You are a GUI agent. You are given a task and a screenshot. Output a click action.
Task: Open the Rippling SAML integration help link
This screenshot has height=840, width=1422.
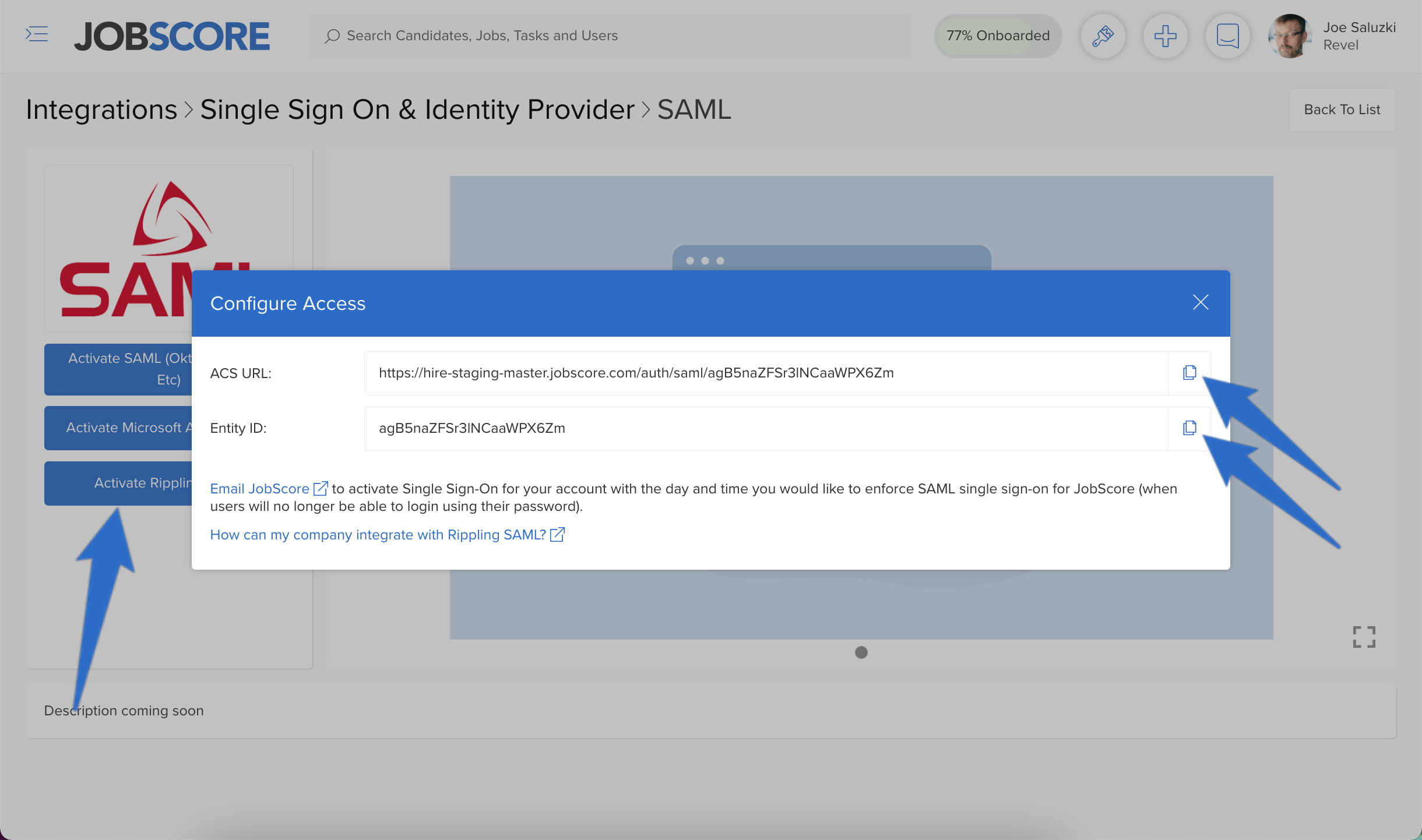coord(378,535)
